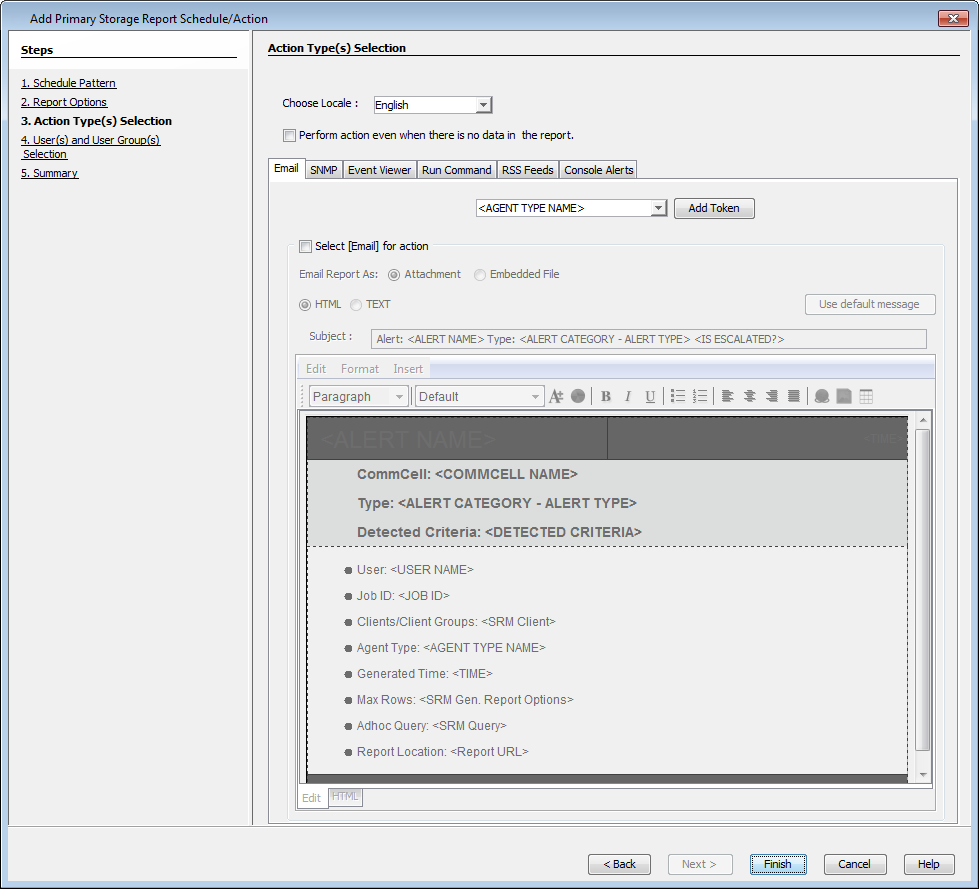This screenshot has height=889, width=979.
Task: Increase font size with the A+ control
Action: pyautogui.click(x=557, y=396)
